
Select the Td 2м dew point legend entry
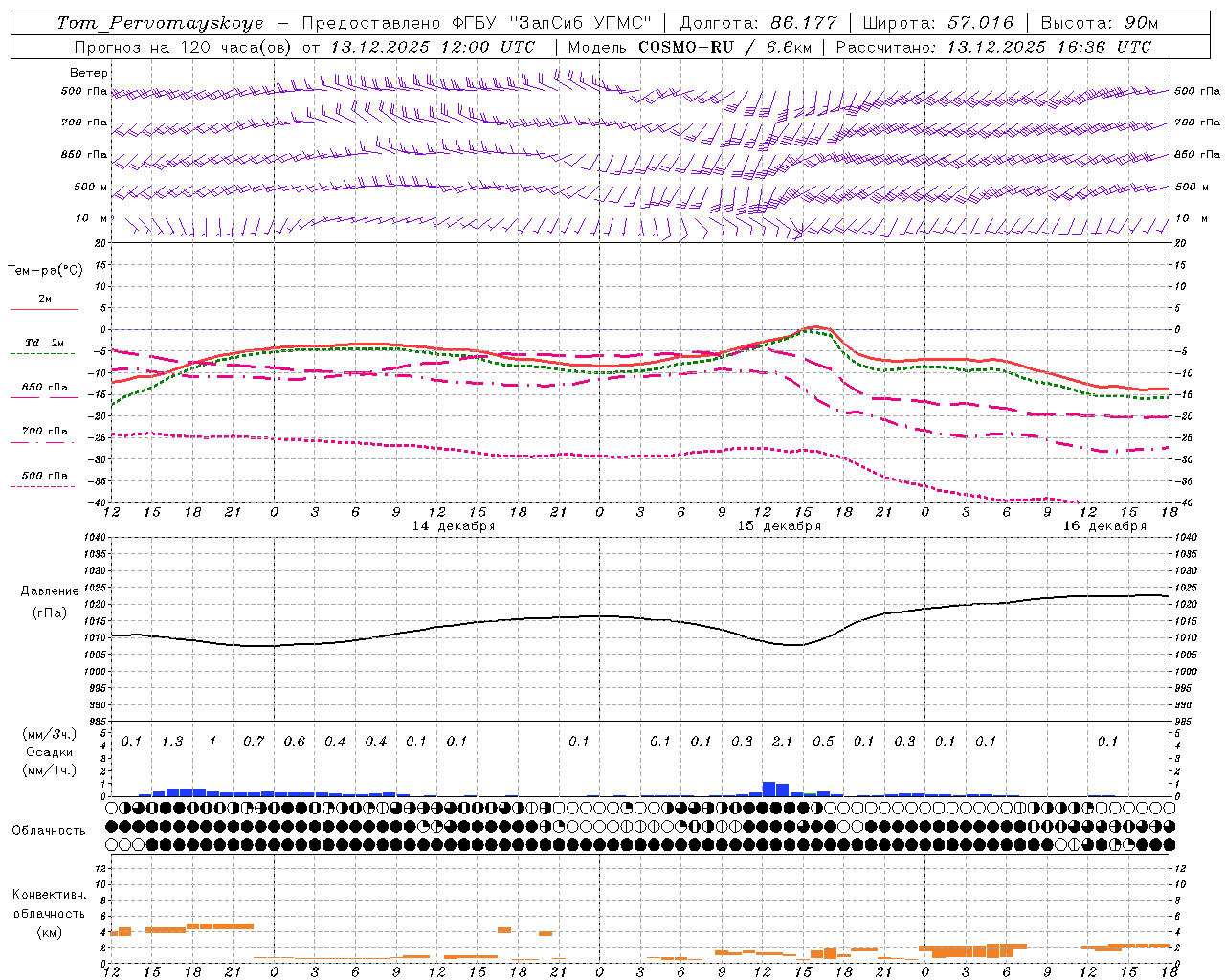44,343
